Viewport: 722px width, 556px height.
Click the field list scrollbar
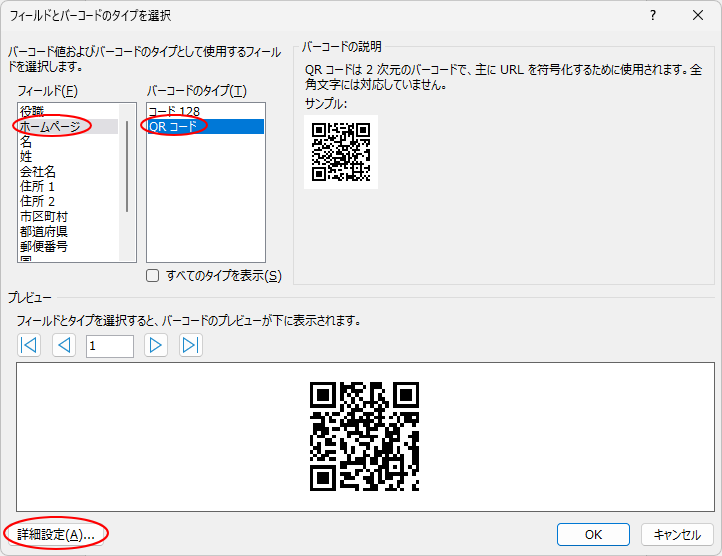[x=127, y=160]
